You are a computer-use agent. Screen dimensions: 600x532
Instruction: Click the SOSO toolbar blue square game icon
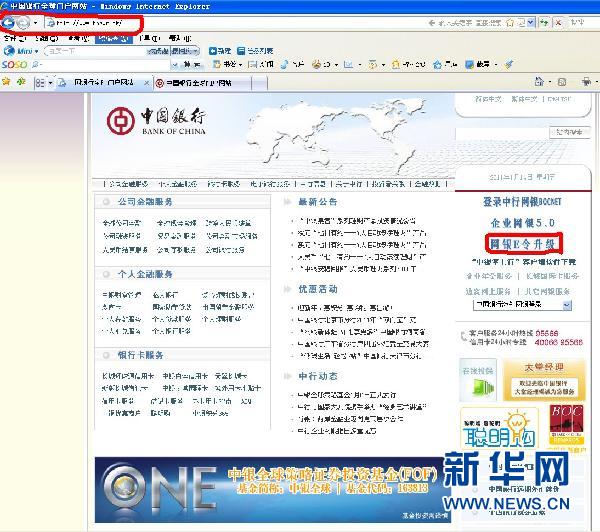(x=470, y=64)
